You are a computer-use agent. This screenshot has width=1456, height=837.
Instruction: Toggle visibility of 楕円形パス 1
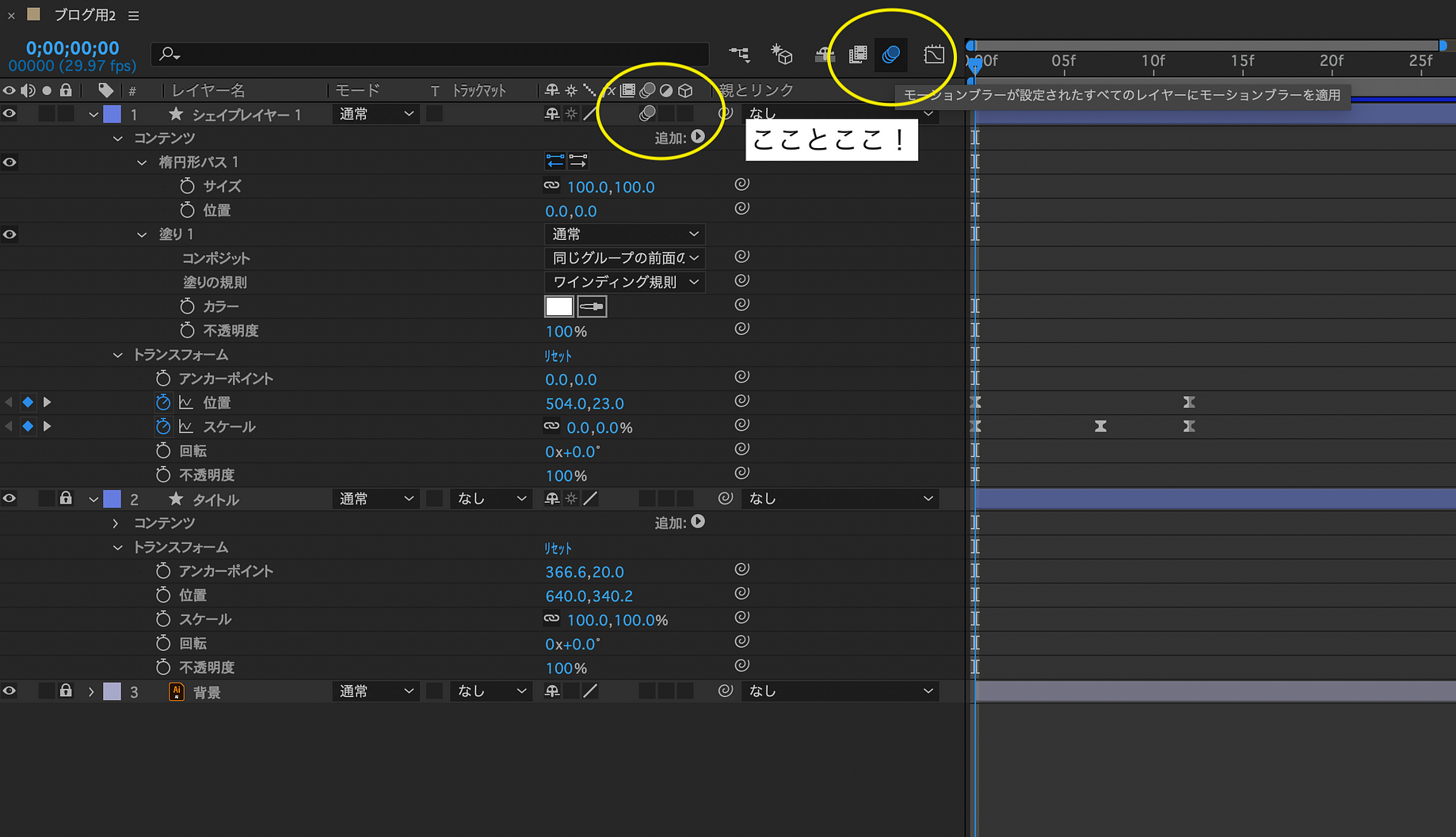10,162
